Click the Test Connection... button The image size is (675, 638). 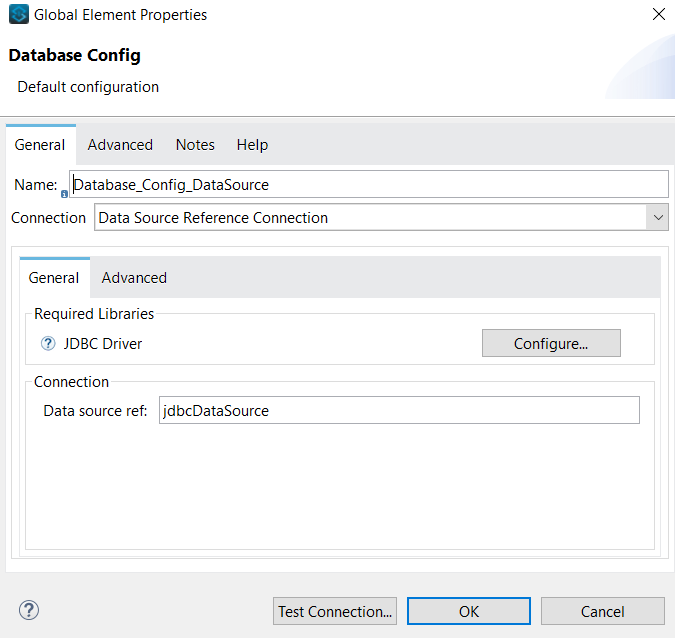335,611
